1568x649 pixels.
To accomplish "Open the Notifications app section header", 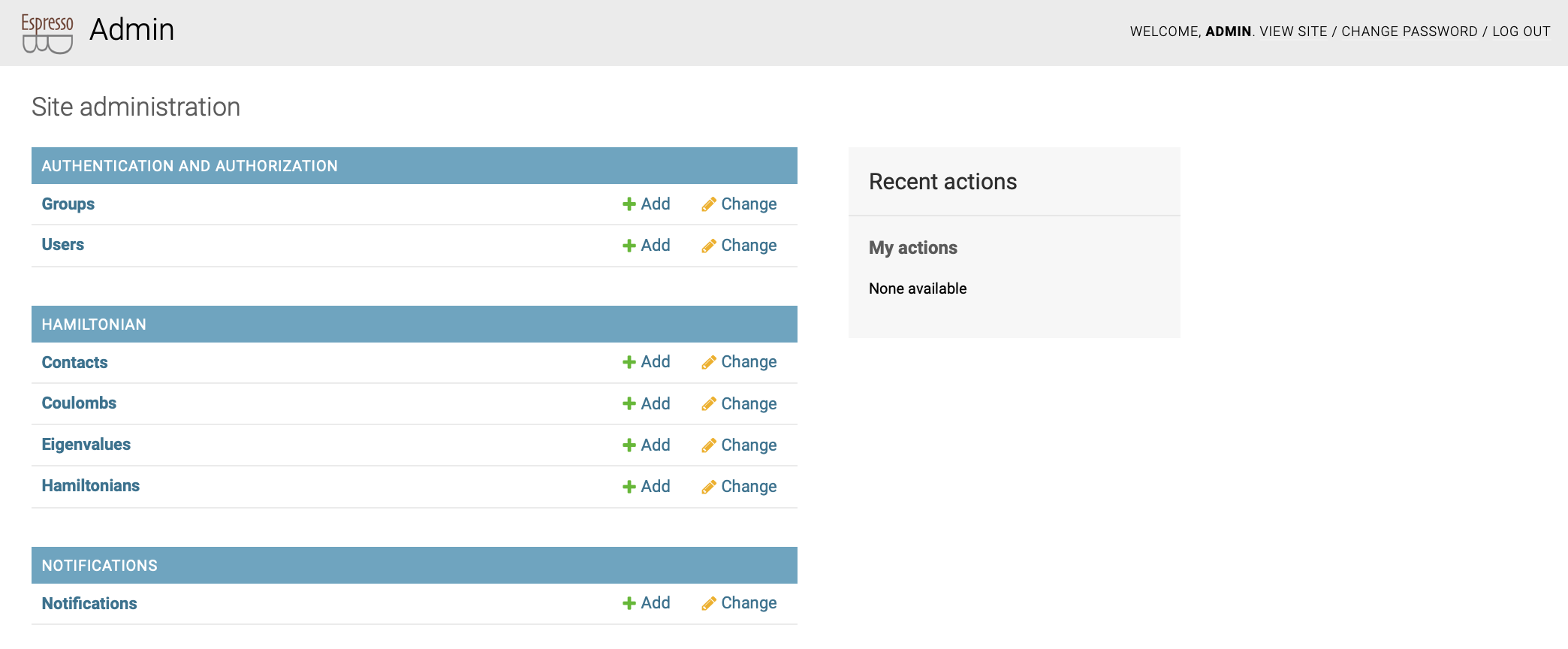I will 100,566.
